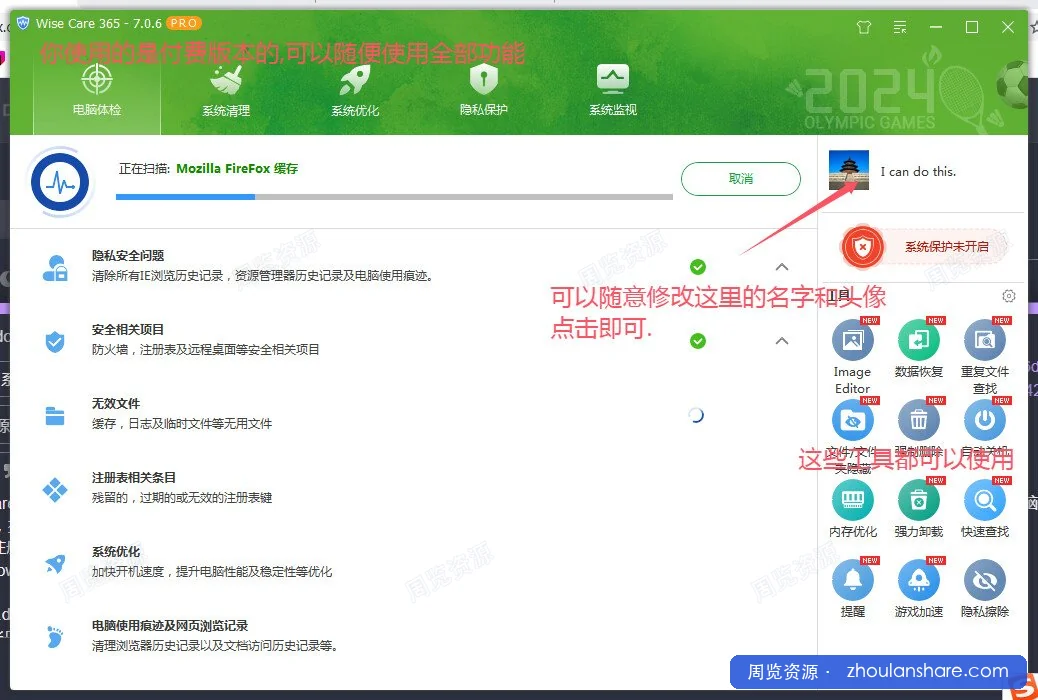1038x700 pixels.
Task: Click the 安全相关项目 shield icon
Action: 55,342
